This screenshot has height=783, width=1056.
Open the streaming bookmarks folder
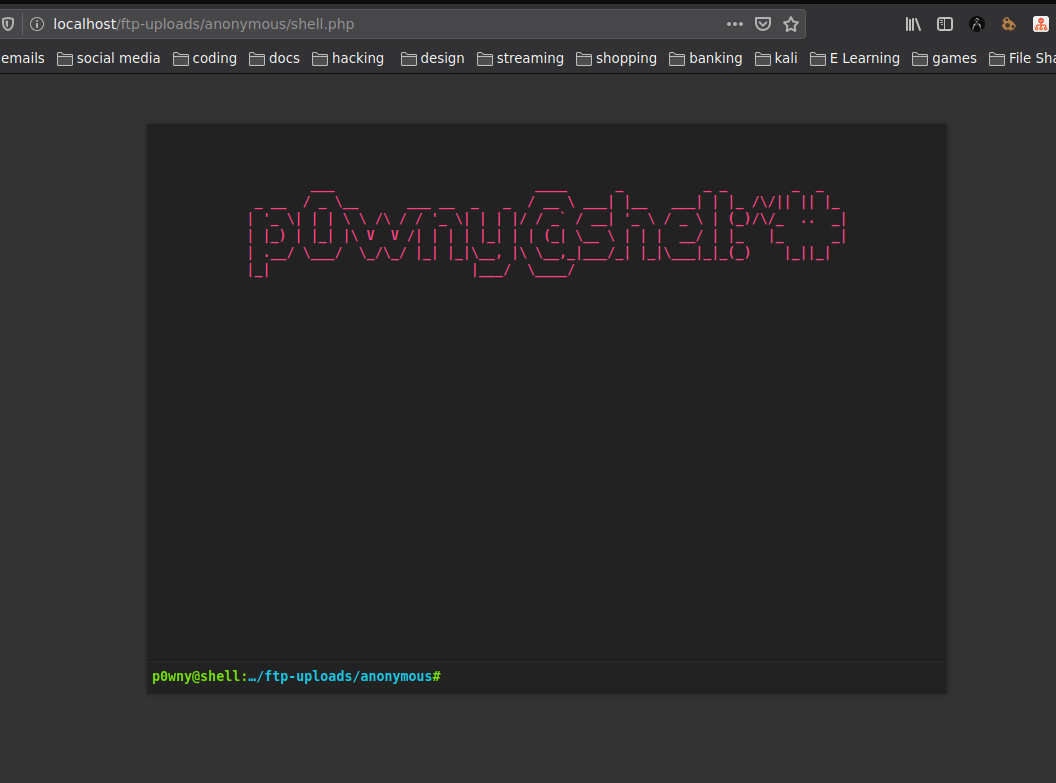[x=520, y=58]
